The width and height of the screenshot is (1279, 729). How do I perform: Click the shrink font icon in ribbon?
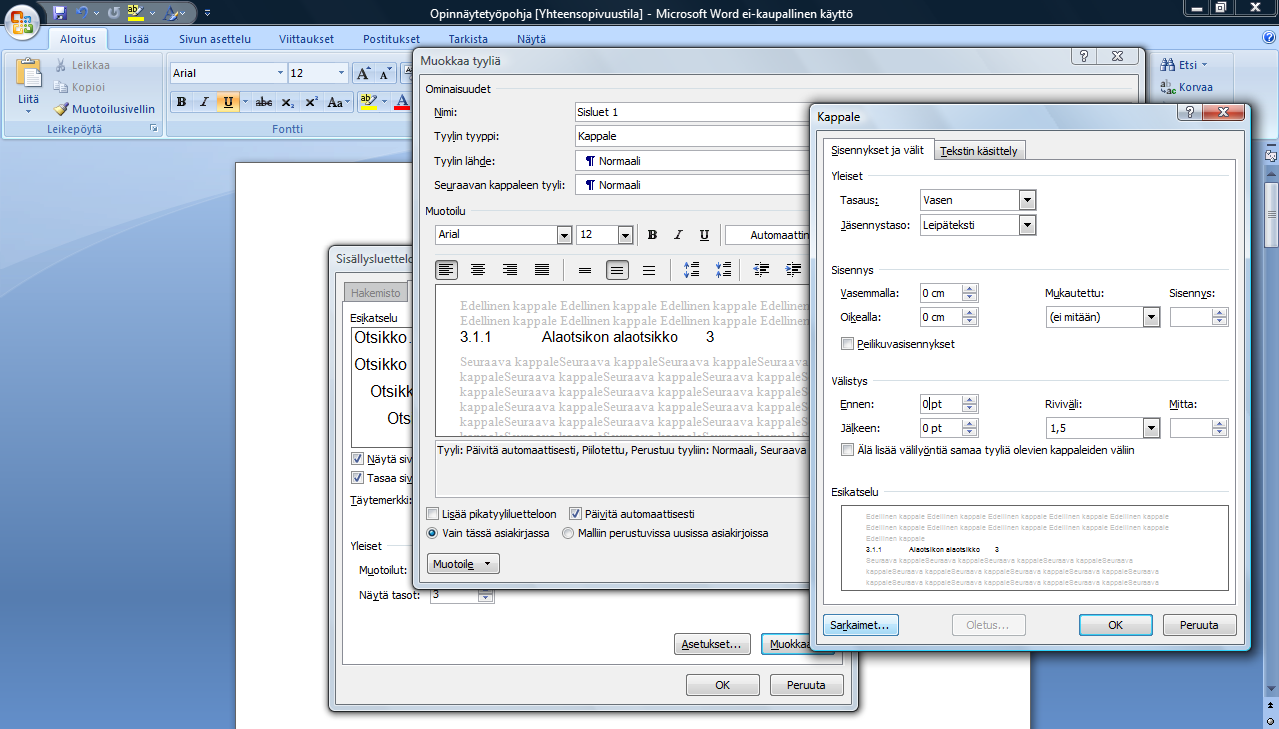[x=385, y=73]
